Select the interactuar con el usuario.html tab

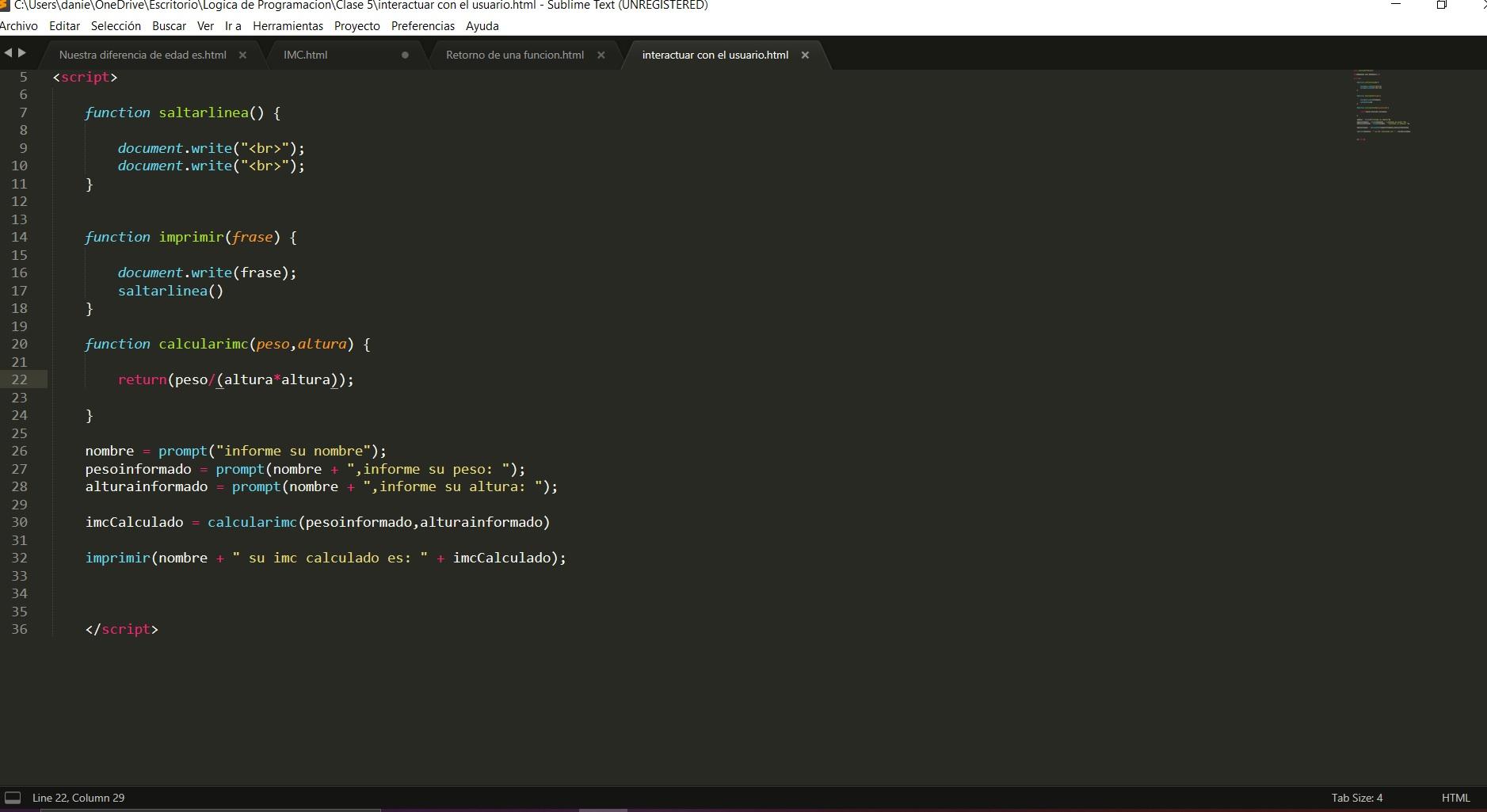[x=715, y=55]
